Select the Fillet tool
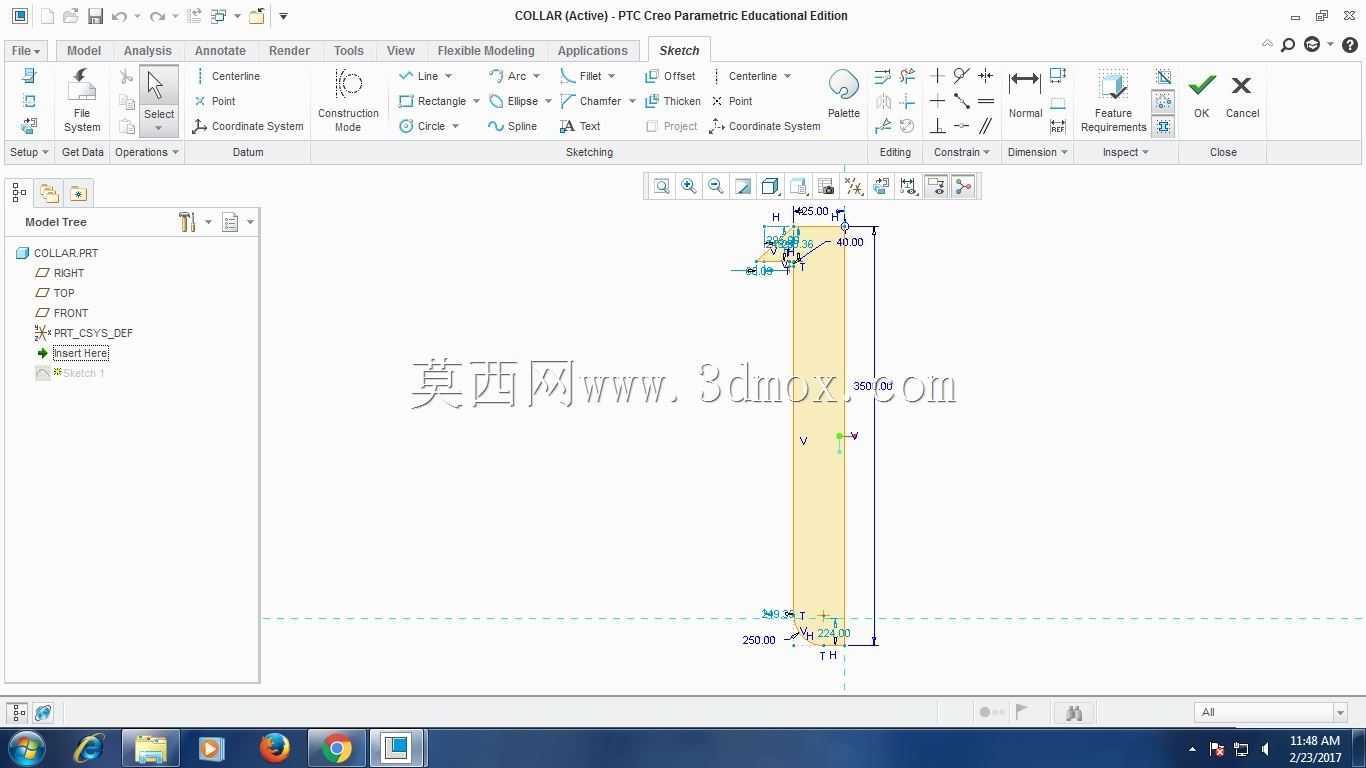The height and width of the screenshot is (768, 1366). 581,76
